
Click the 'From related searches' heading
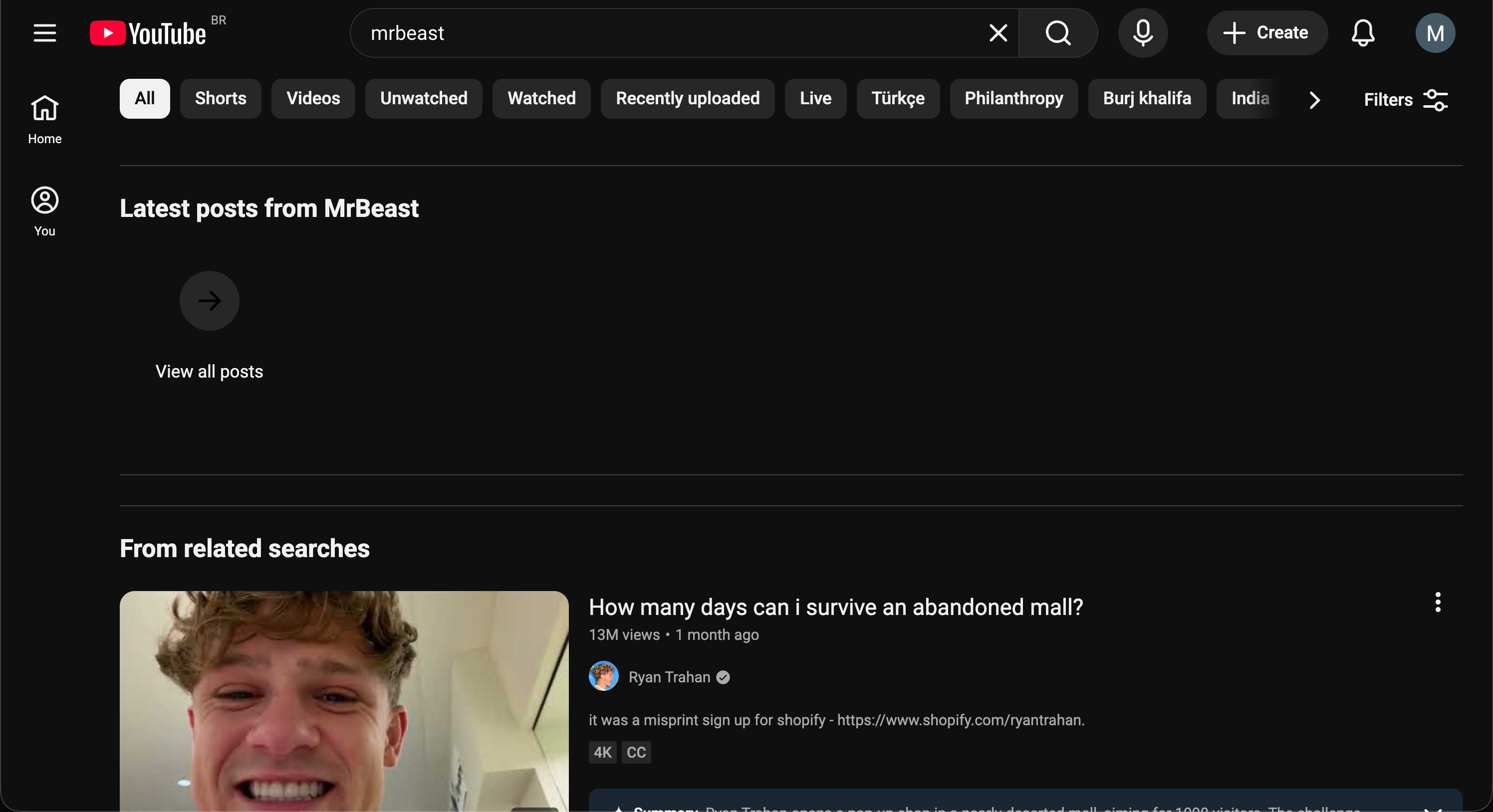(x=245, y=549)
